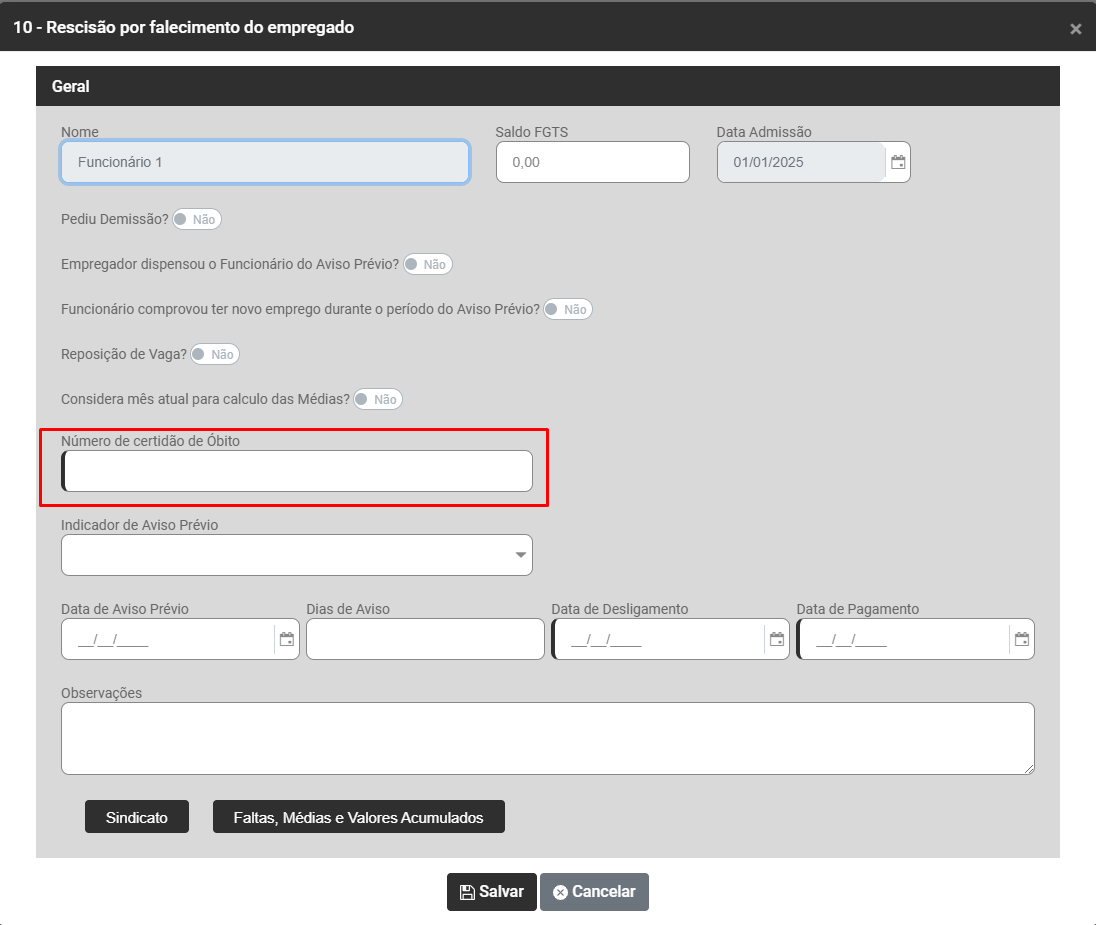Open calendar icon for Data de Pagamento
This screenshot has width=1096, height=925.
[1022, 639]
